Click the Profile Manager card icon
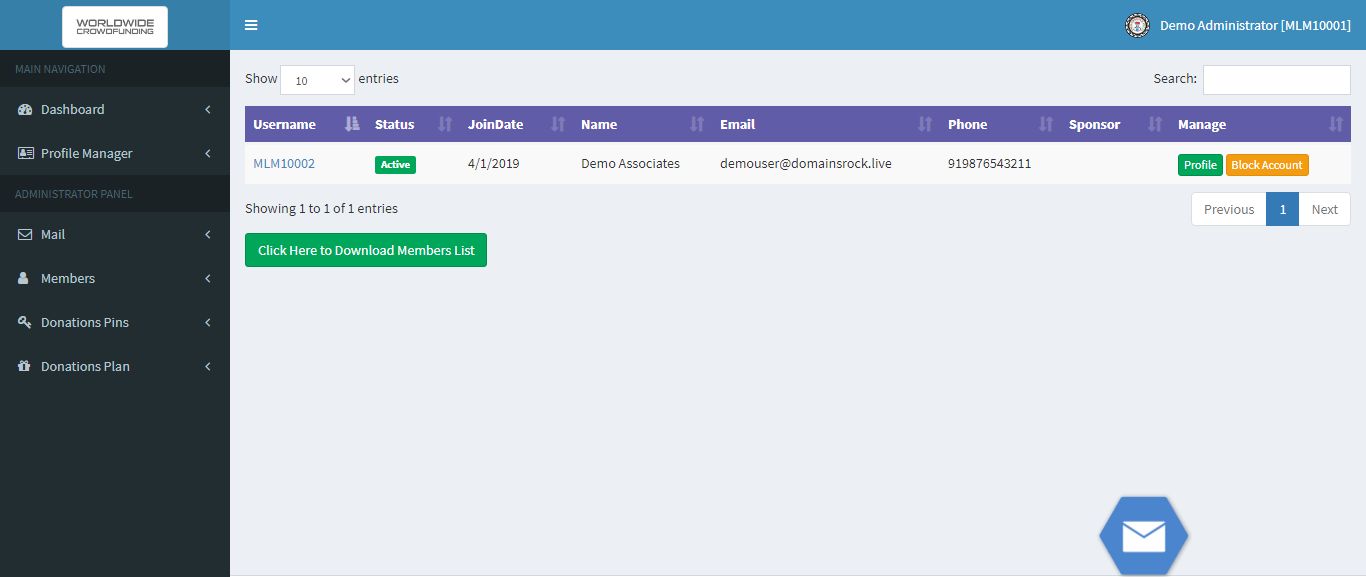Image resolution: width=1366 pixels, height=577 pixels. pyautogui.click(x=25, y=153)
